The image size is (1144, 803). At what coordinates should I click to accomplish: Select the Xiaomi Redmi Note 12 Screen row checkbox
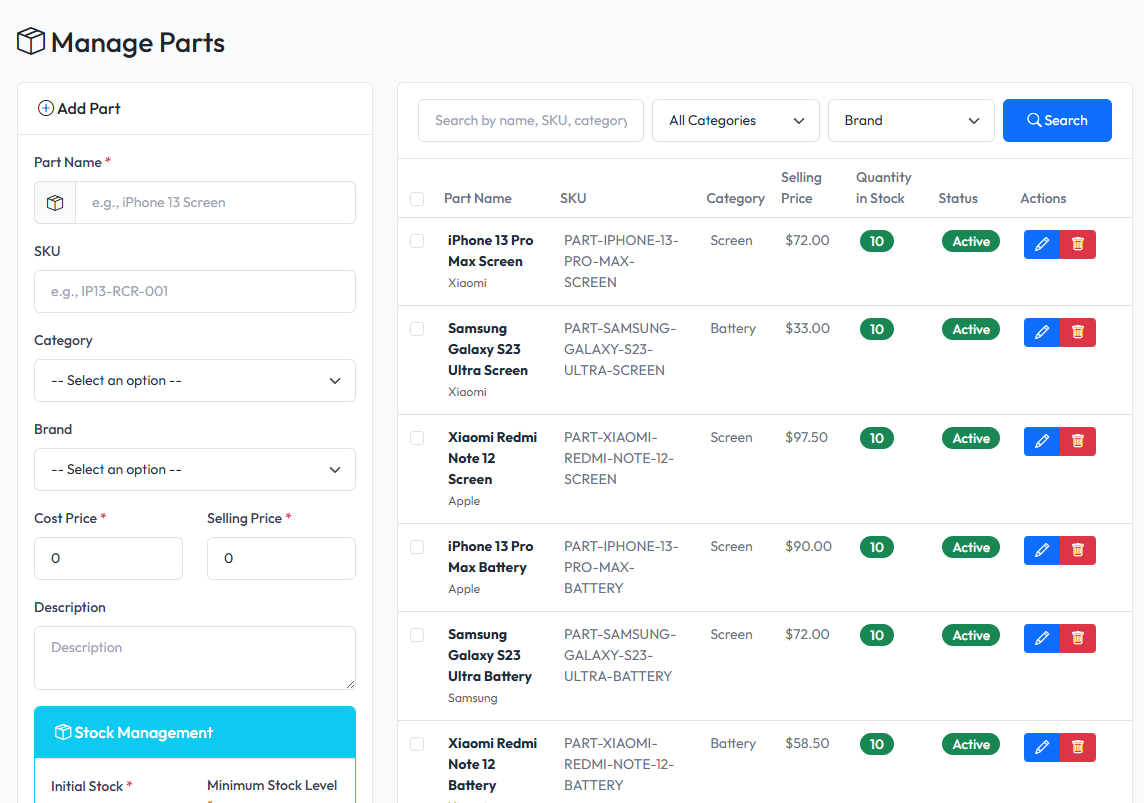point(417,438)
